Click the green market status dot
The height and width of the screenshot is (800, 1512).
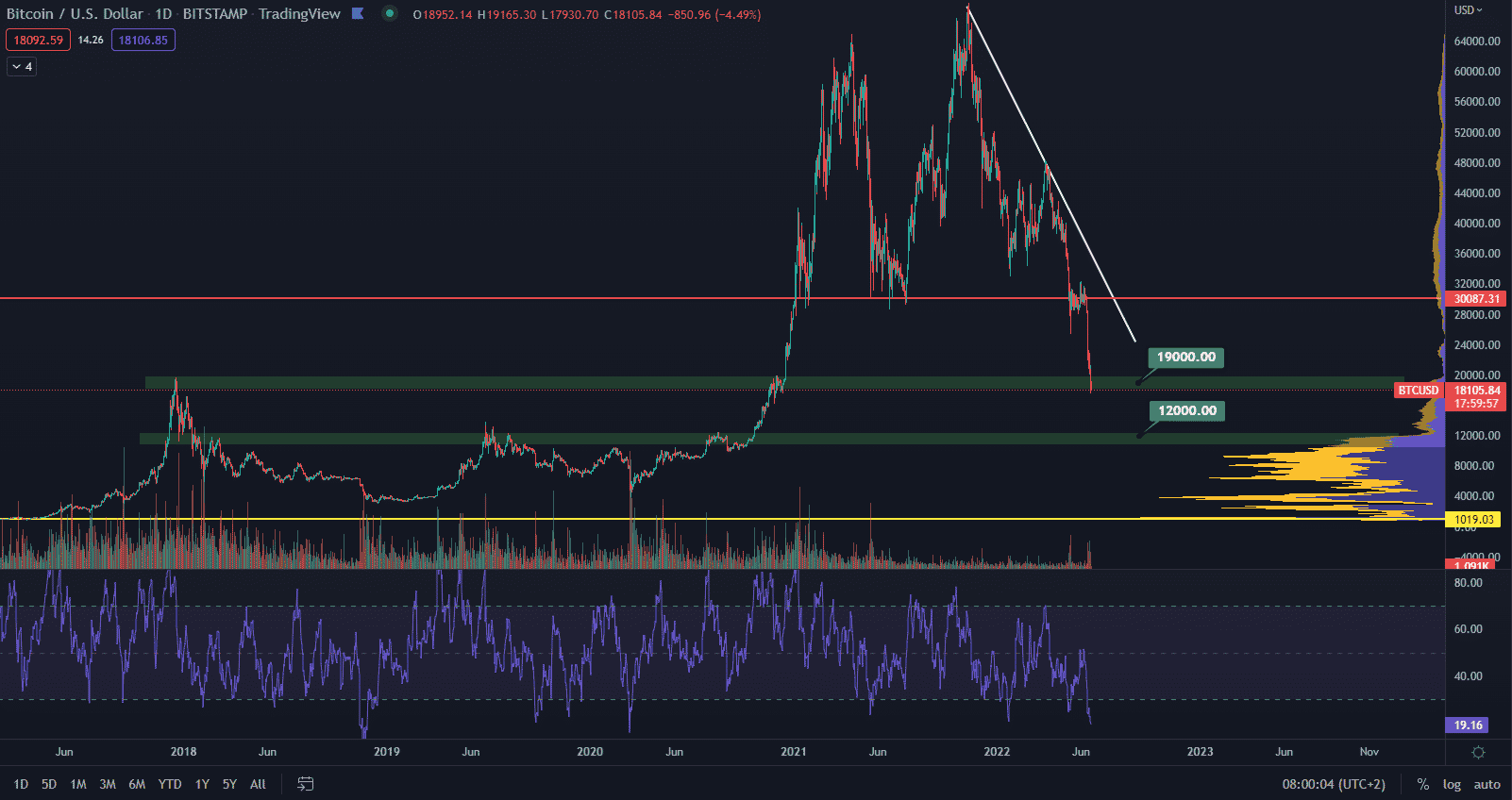pyautogui.click(x=389, y=13)
